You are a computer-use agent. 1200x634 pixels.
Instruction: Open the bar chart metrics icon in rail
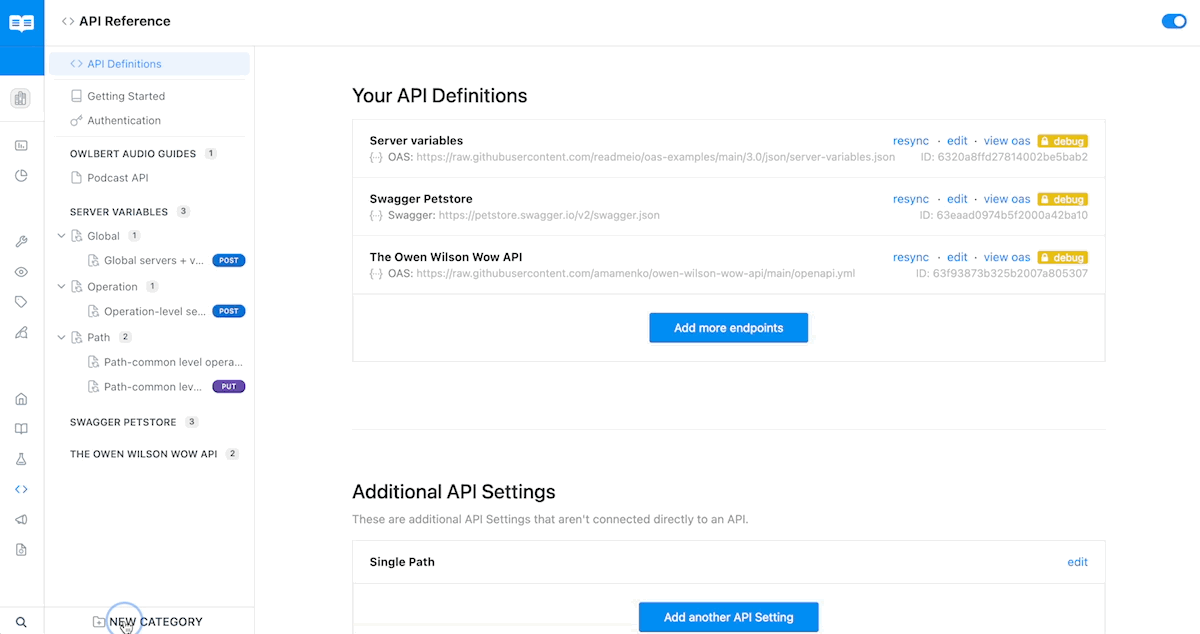21,146
